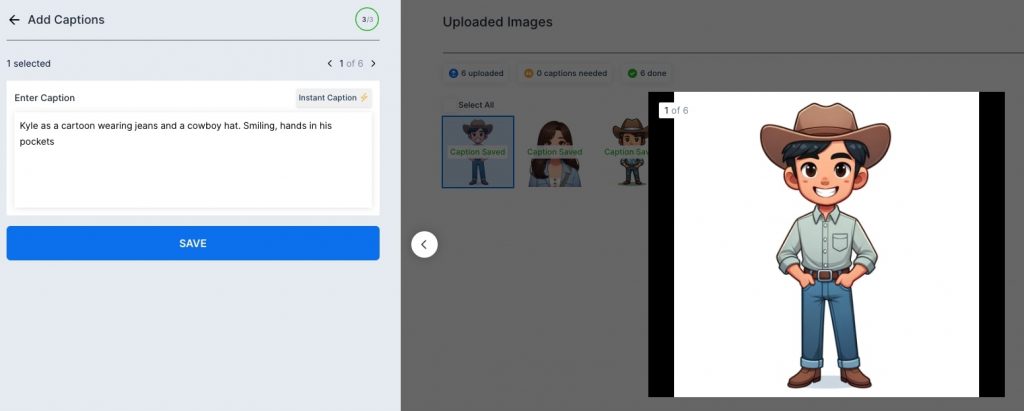Click the Uploaded Images heading
Image resolution: width=1024 pixels, height=411 pixels.
497,22
